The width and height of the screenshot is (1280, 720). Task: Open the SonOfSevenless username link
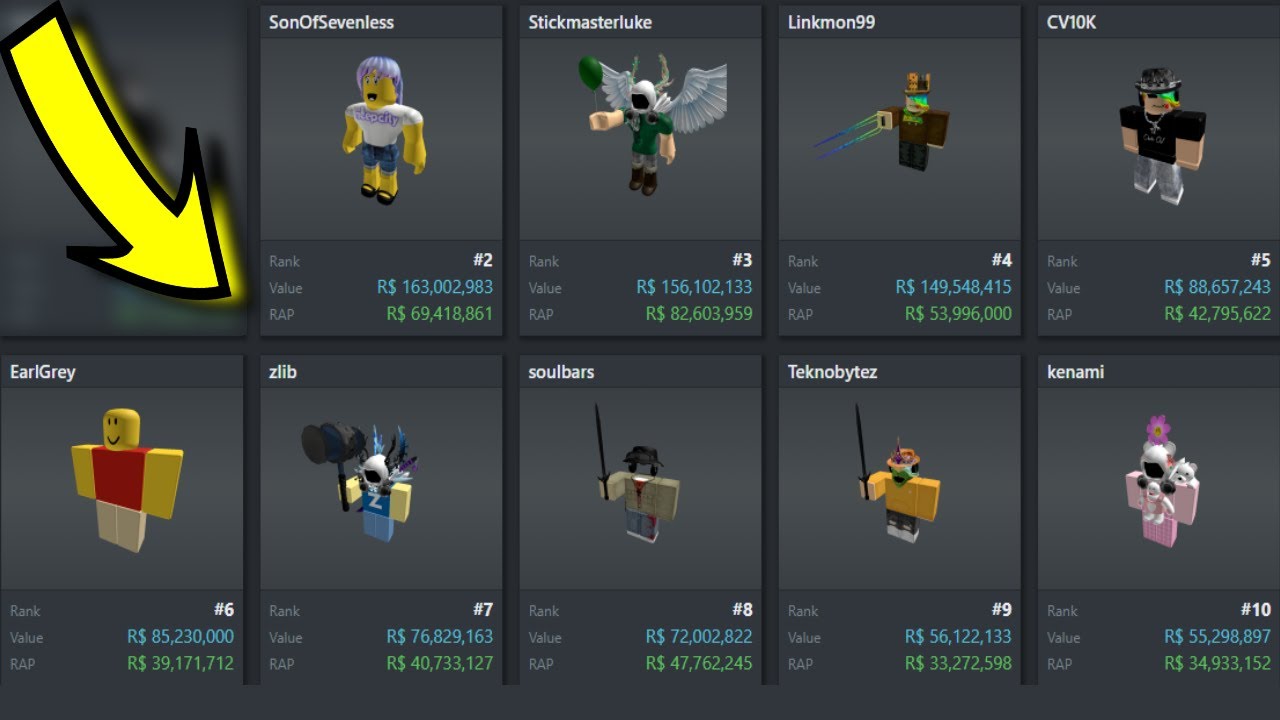[331, 22]
